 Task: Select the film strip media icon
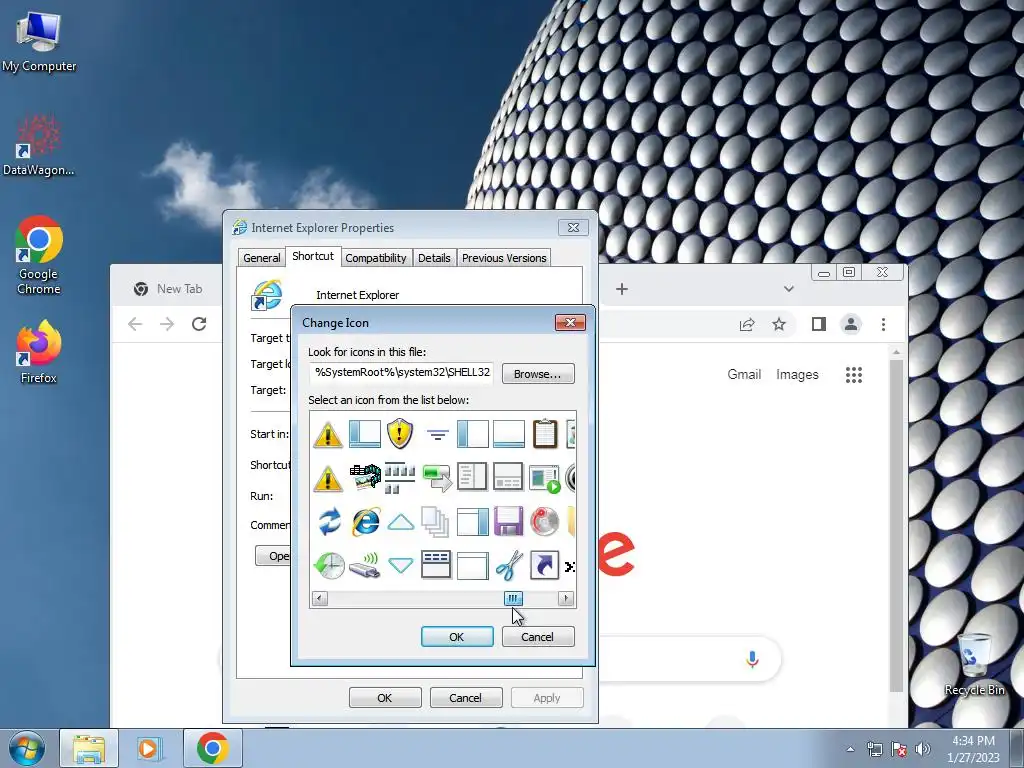click(x=365, y=477)
